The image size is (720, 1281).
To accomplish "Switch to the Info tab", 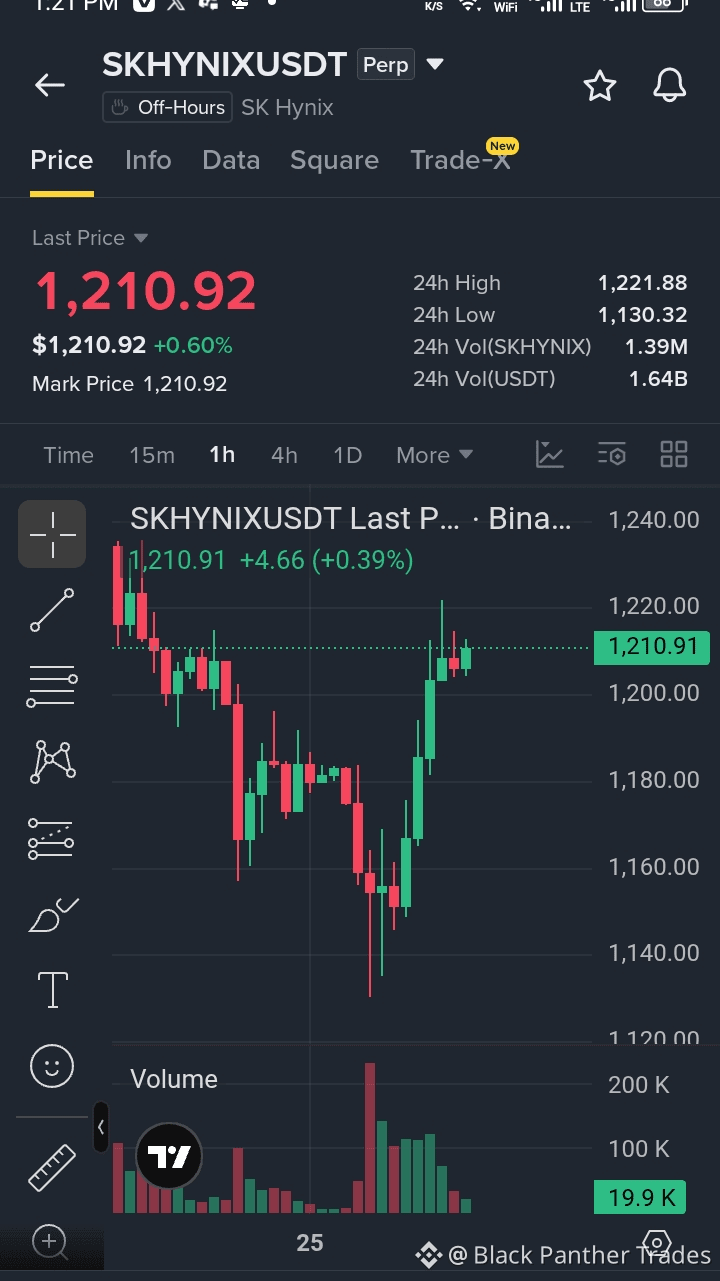I will [148, 160].
